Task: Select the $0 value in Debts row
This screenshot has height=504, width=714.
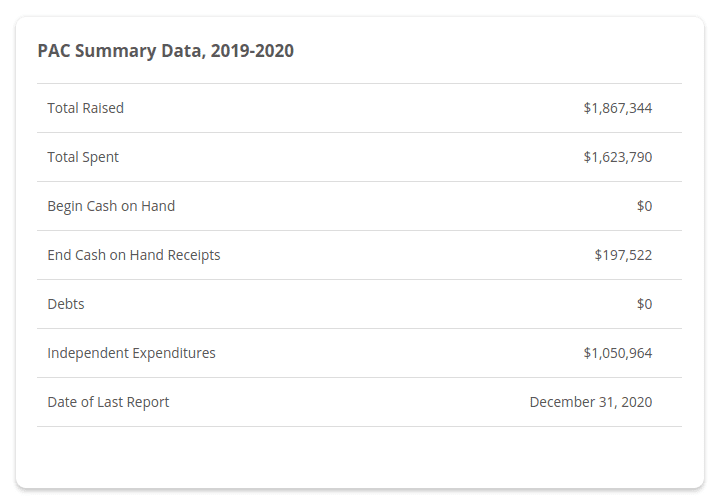Action: coord(644,304)
